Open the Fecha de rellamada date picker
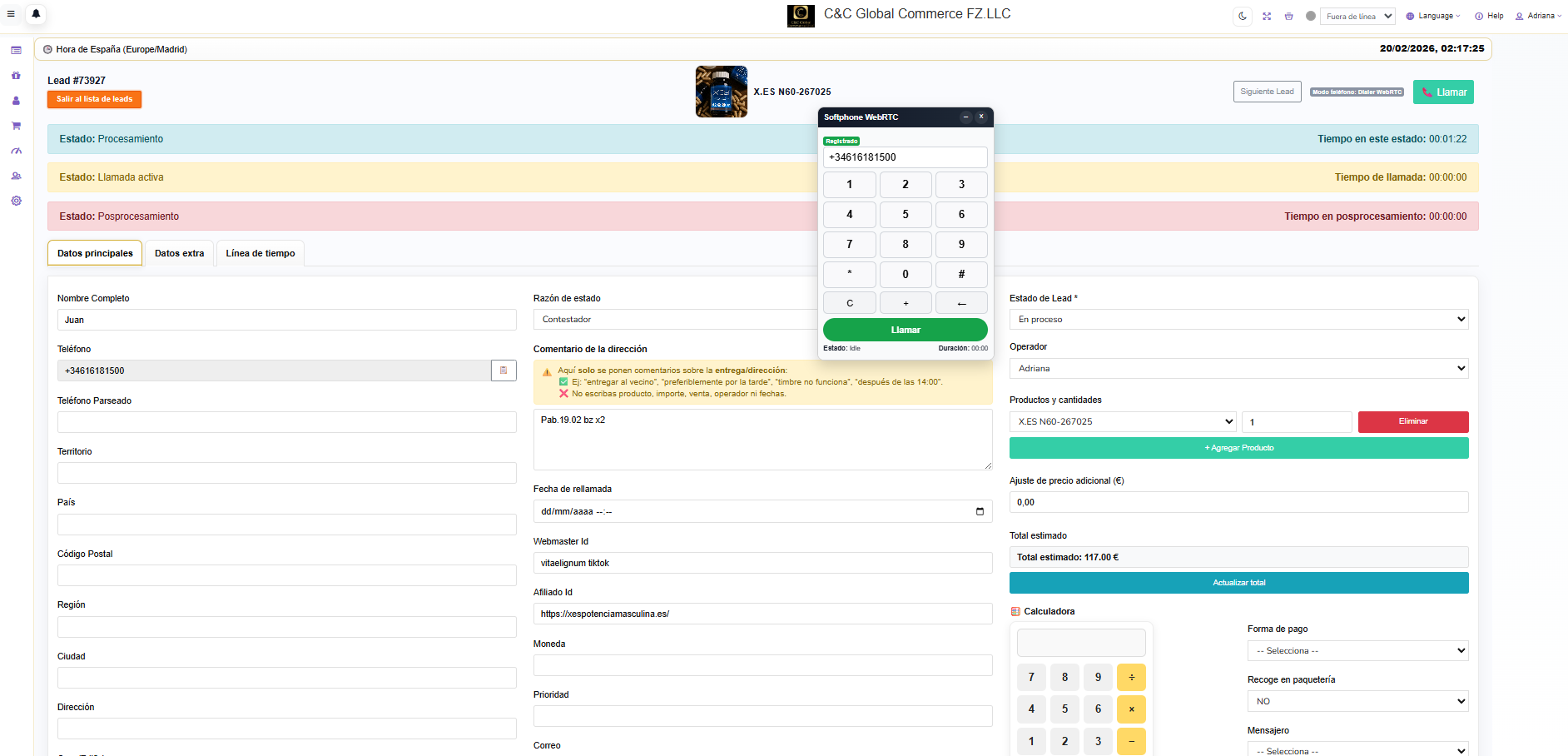This screenshot has height=756, width=1568. coord(979,511)
